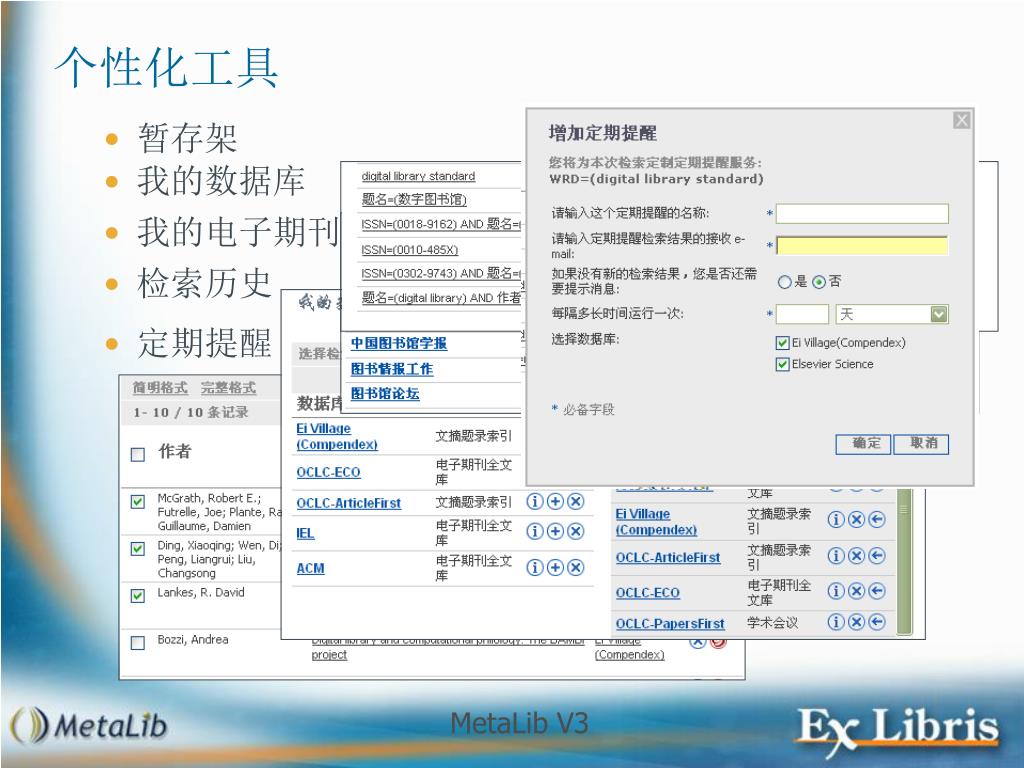Click the 确定 button

(x=863, y=444)
